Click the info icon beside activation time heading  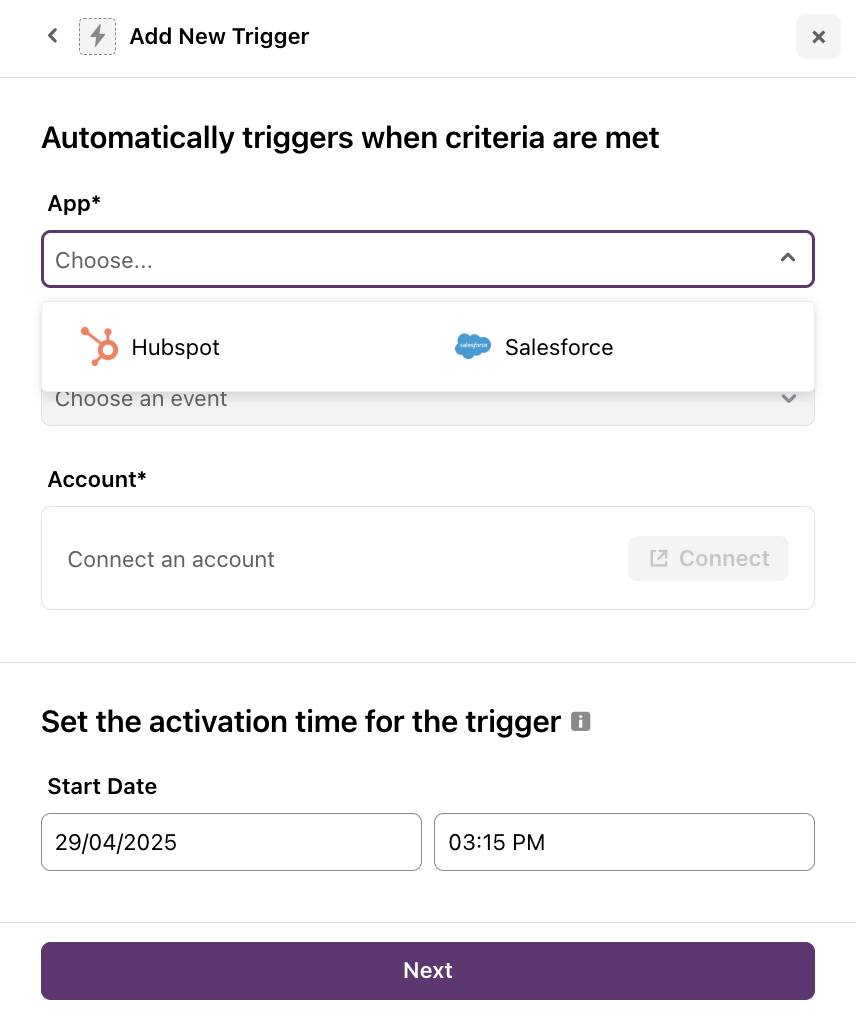click(580, 721)
